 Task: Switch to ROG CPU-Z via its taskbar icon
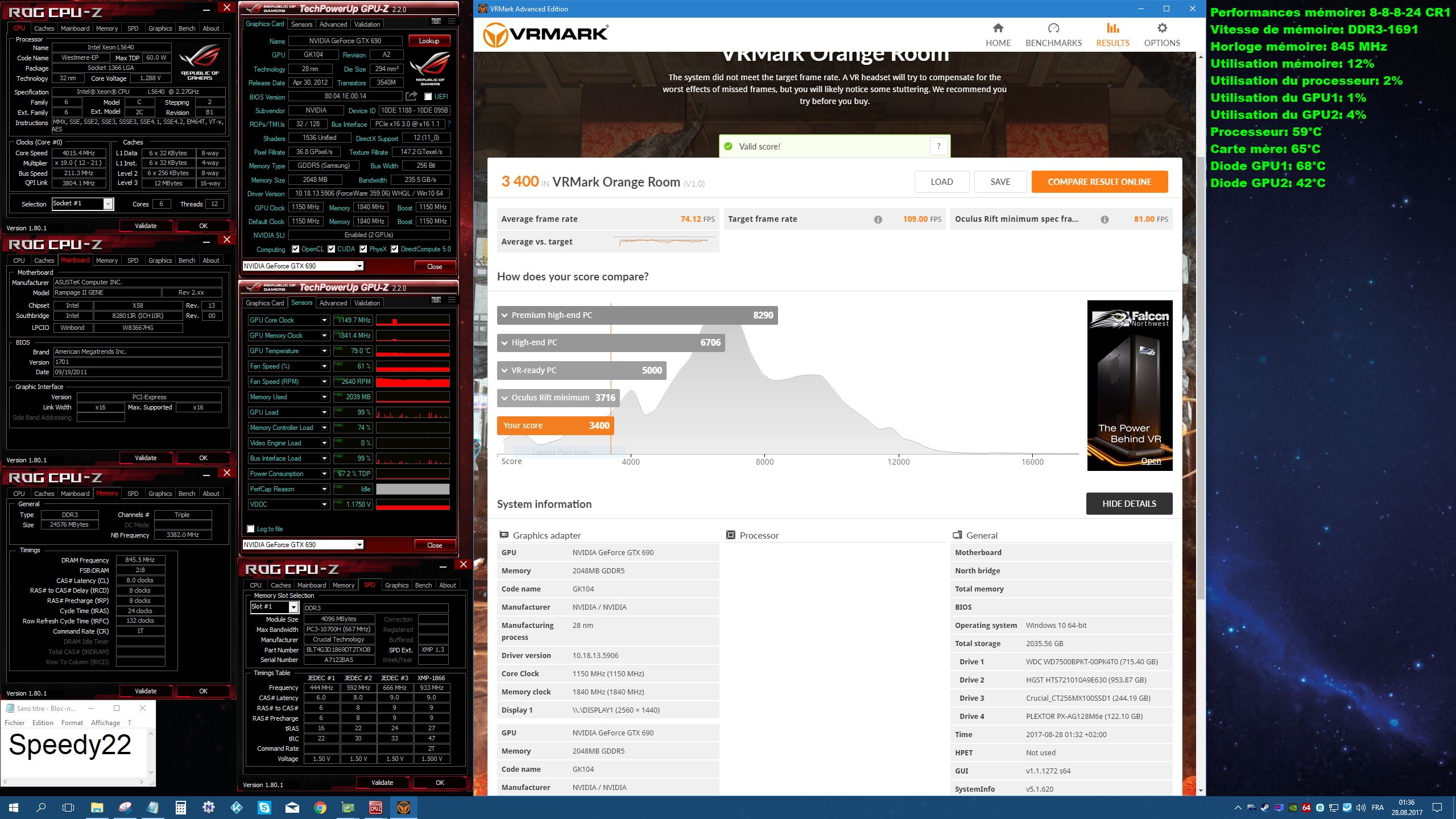pyautogui.click(x=376, y=808)
